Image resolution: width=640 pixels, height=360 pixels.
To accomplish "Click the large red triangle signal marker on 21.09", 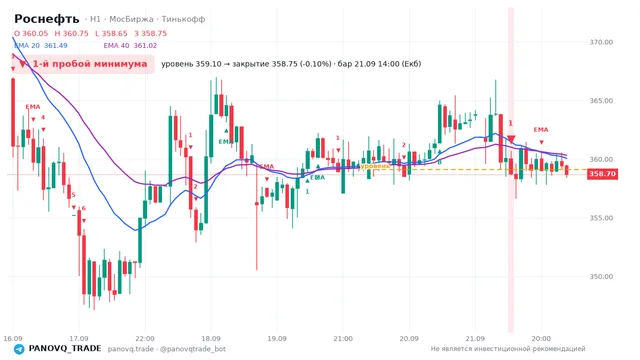I will click(511, 139).
